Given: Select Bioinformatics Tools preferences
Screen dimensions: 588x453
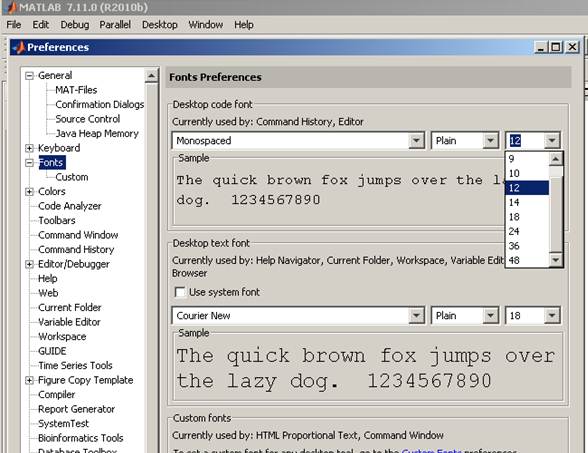Looking at the screenshot, I should [x=80, y=438].
